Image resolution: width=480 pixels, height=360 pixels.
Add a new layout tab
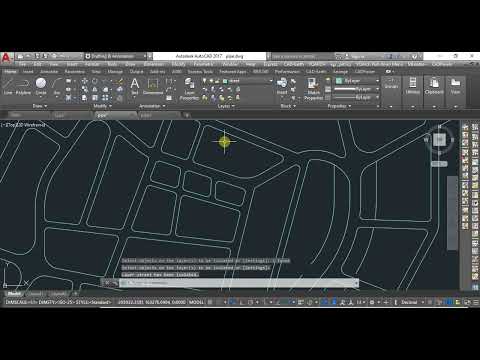pos(76,294)
